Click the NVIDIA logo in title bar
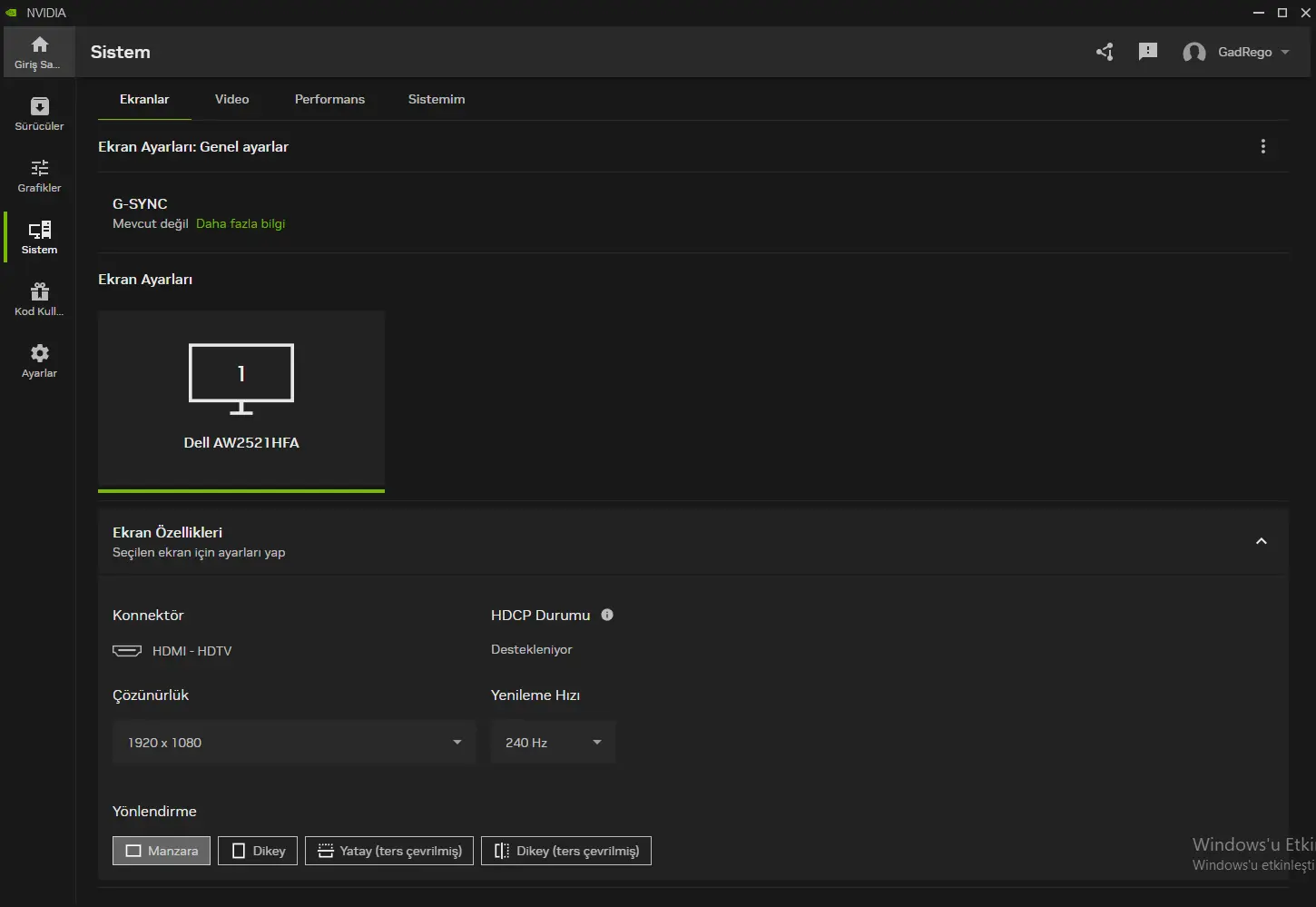Screen dimensions: 1316x907 click(11, 13)
